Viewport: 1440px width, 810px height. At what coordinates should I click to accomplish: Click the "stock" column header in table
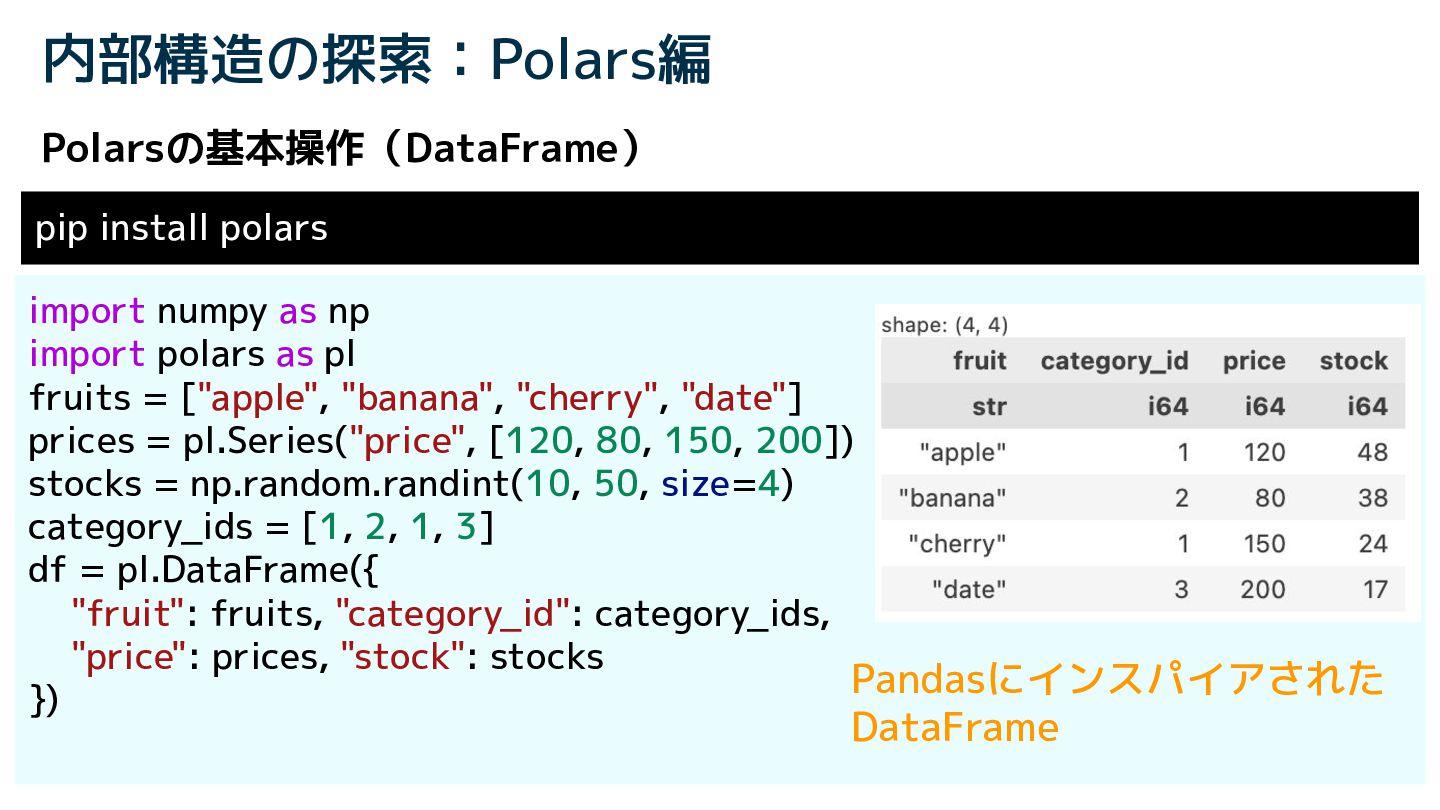click(x=1354, y=361)
